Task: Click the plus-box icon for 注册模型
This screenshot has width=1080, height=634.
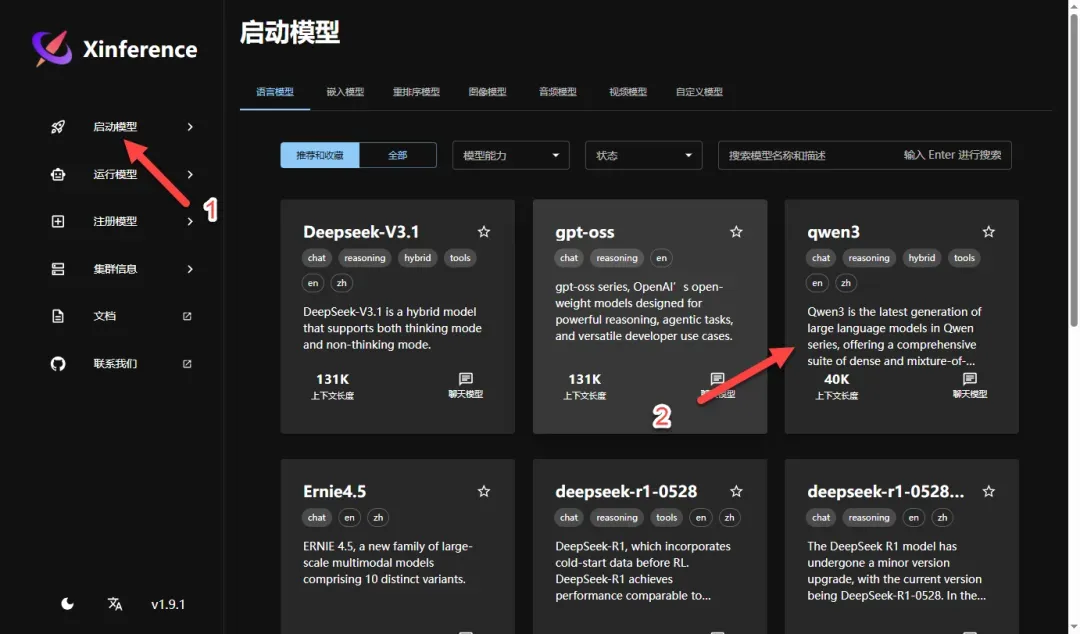Action: pyautogui.click(x=58, y=221)
